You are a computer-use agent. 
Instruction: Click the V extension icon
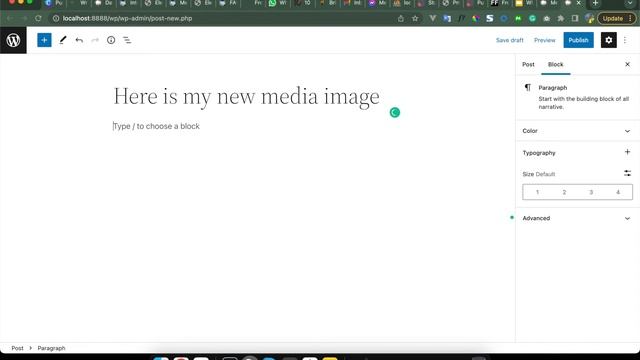(433, 18)
